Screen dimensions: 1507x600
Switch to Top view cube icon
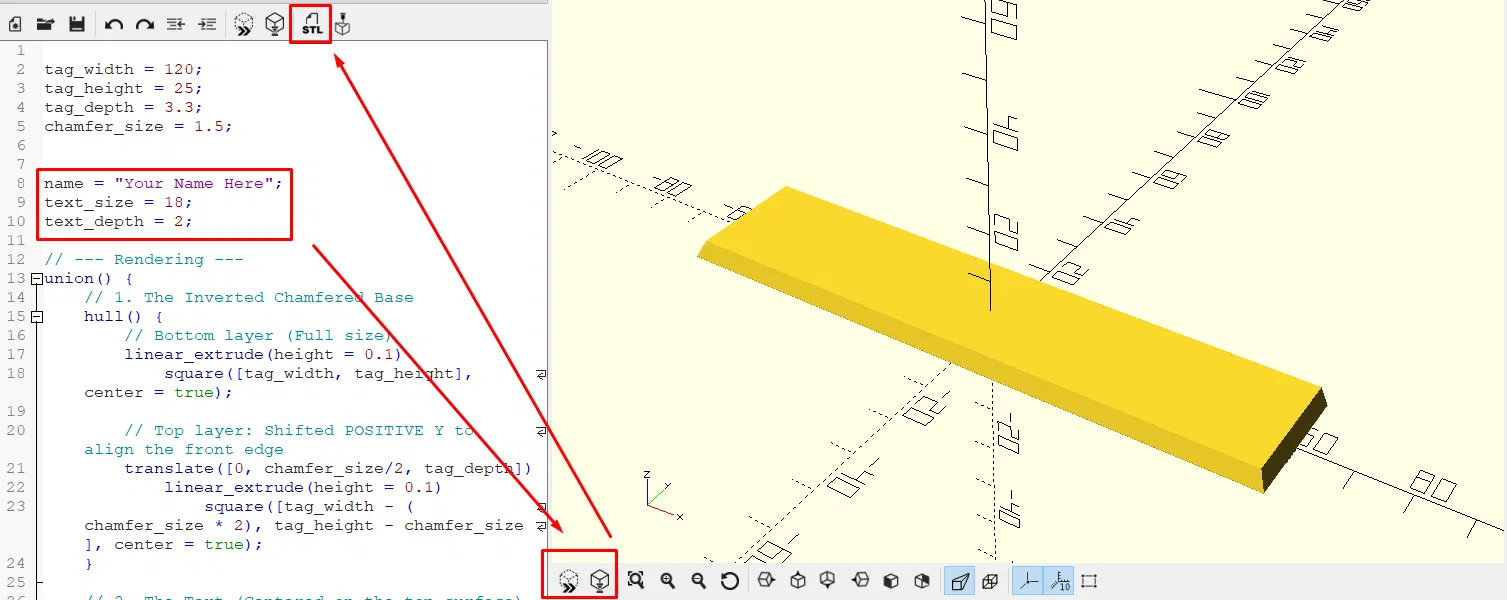click(797, 581)
